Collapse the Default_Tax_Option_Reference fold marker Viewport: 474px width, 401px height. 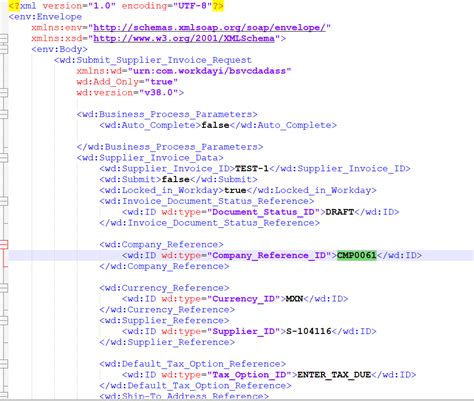click(3, 364)
